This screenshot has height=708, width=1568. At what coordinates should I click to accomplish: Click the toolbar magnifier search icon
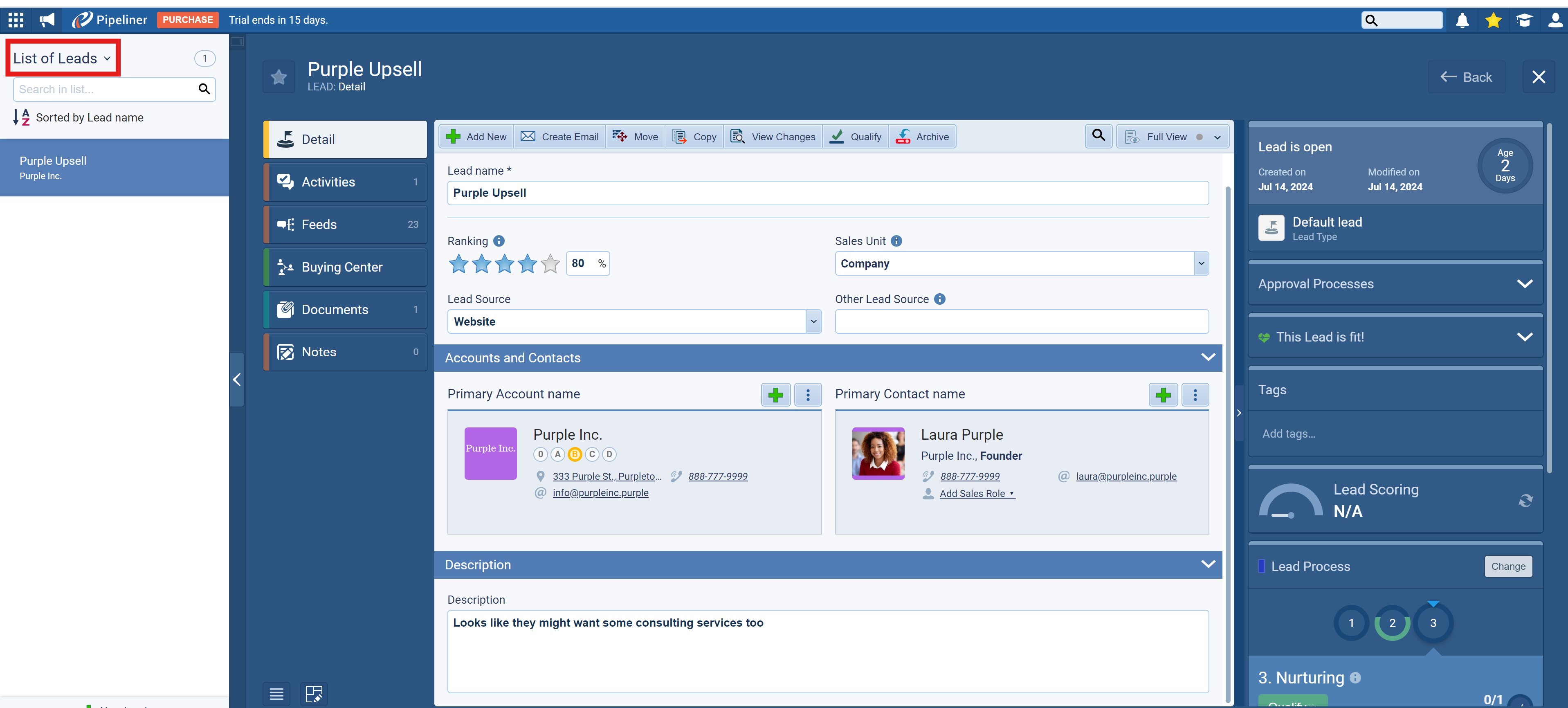[x=1098, y=136]
